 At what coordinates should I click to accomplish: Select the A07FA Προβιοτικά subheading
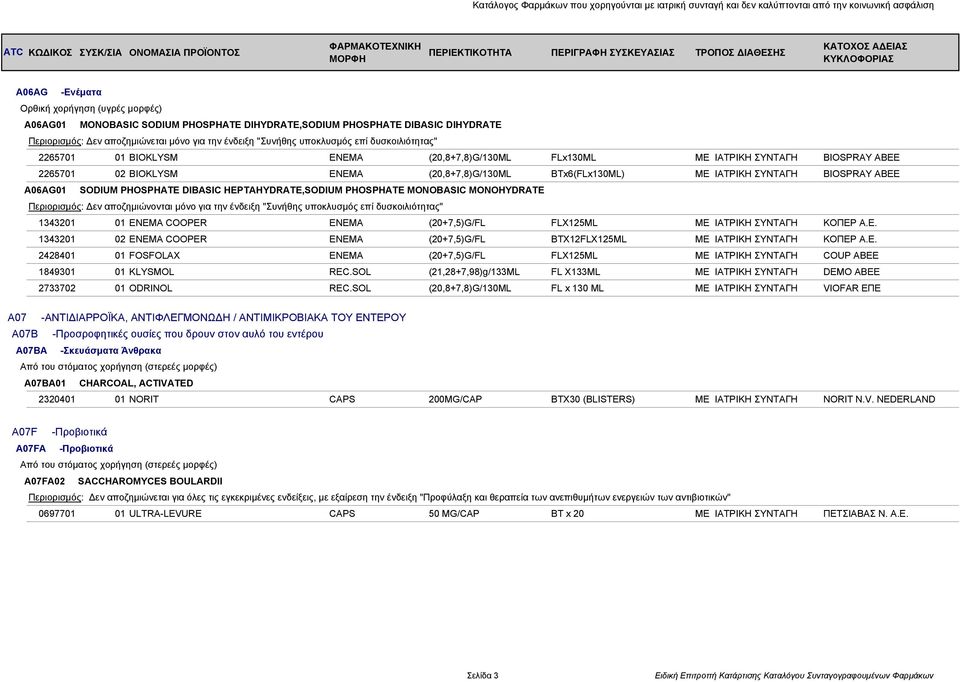64,449
